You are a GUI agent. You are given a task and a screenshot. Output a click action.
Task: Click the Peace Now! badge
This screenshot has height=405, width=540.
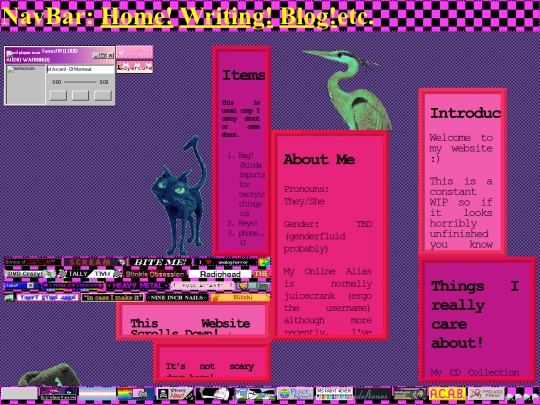[x=295, y=394]
